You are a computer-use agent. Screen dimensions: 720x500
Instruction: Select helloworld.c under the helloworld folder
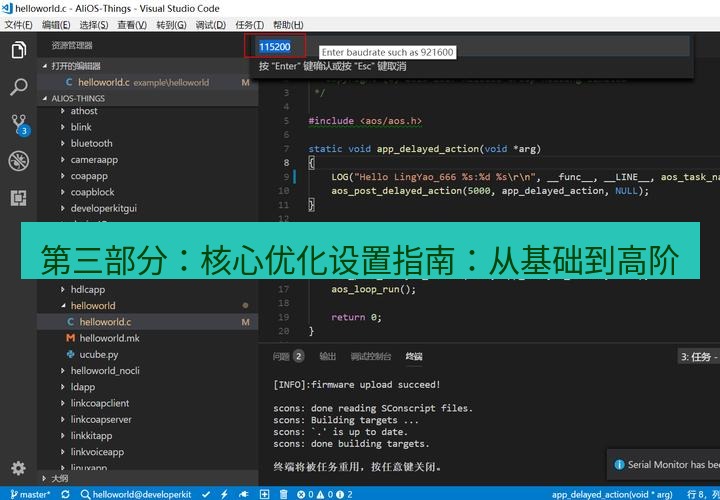147,322
